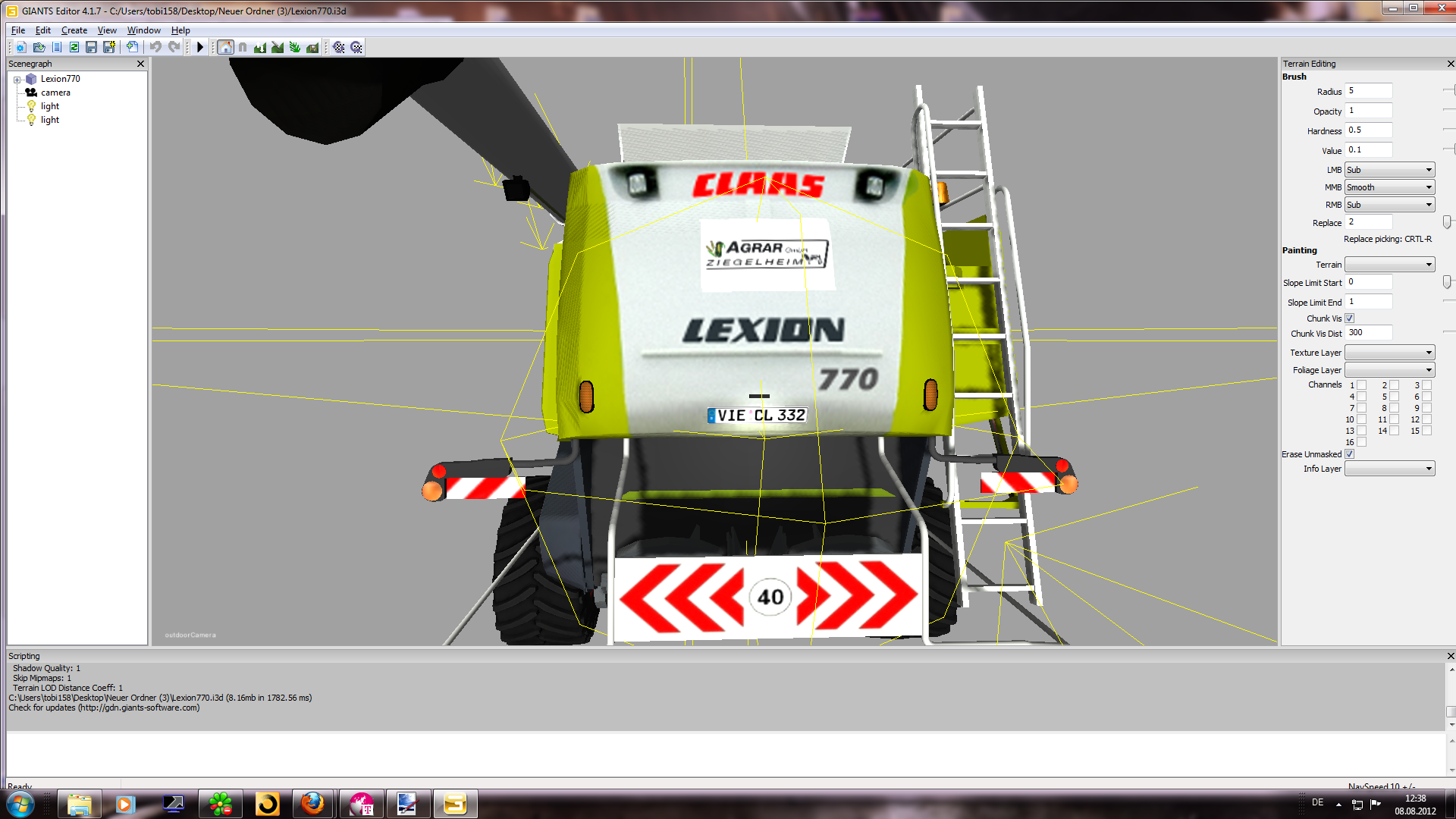The height and width of the screenshot is (819, 1456).
Task: Open the RMB brush mode dropdown
Action: click(x=1389, y=205)
